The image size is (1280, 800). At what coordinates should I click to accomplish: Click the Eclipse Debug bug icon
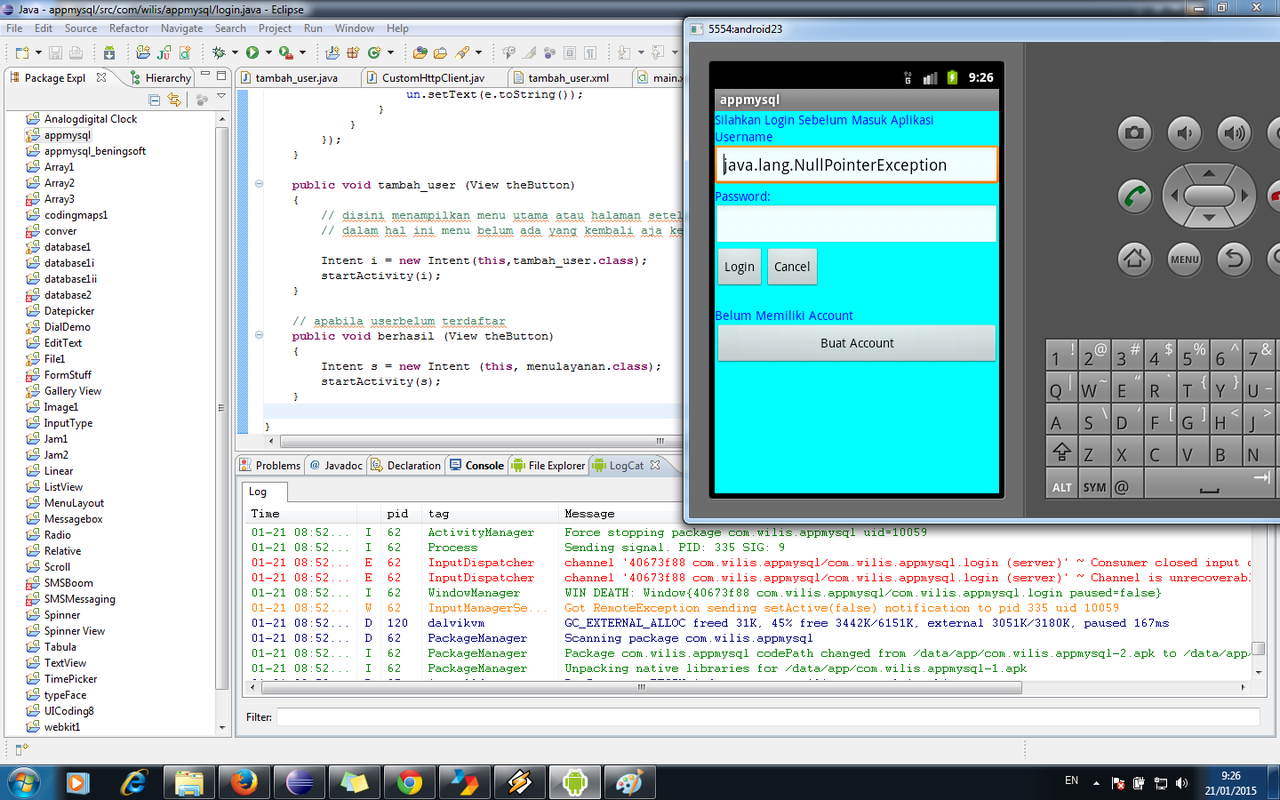click(219, 52)
